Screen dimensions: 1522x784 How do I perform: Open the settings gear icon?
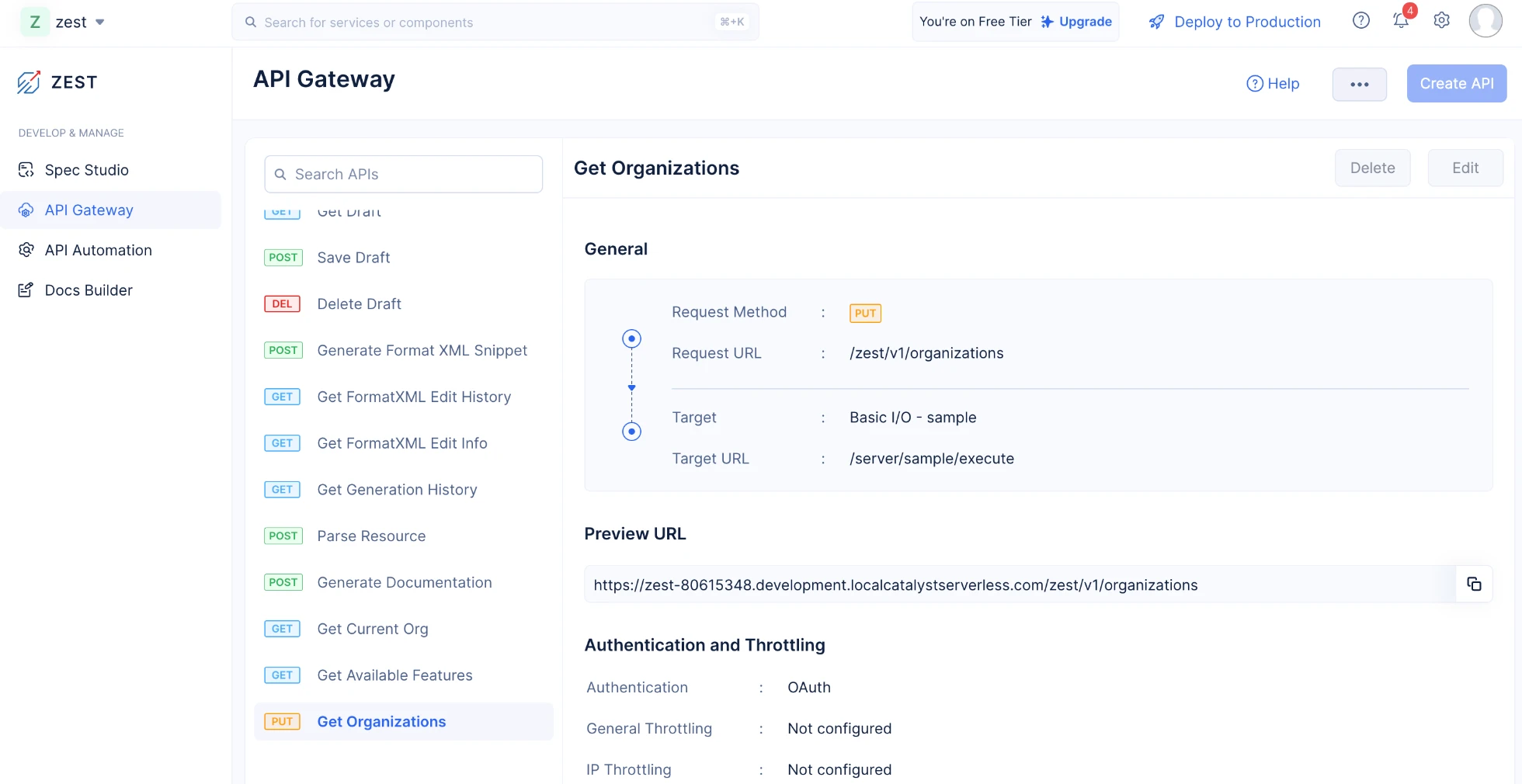(1441, 20)
